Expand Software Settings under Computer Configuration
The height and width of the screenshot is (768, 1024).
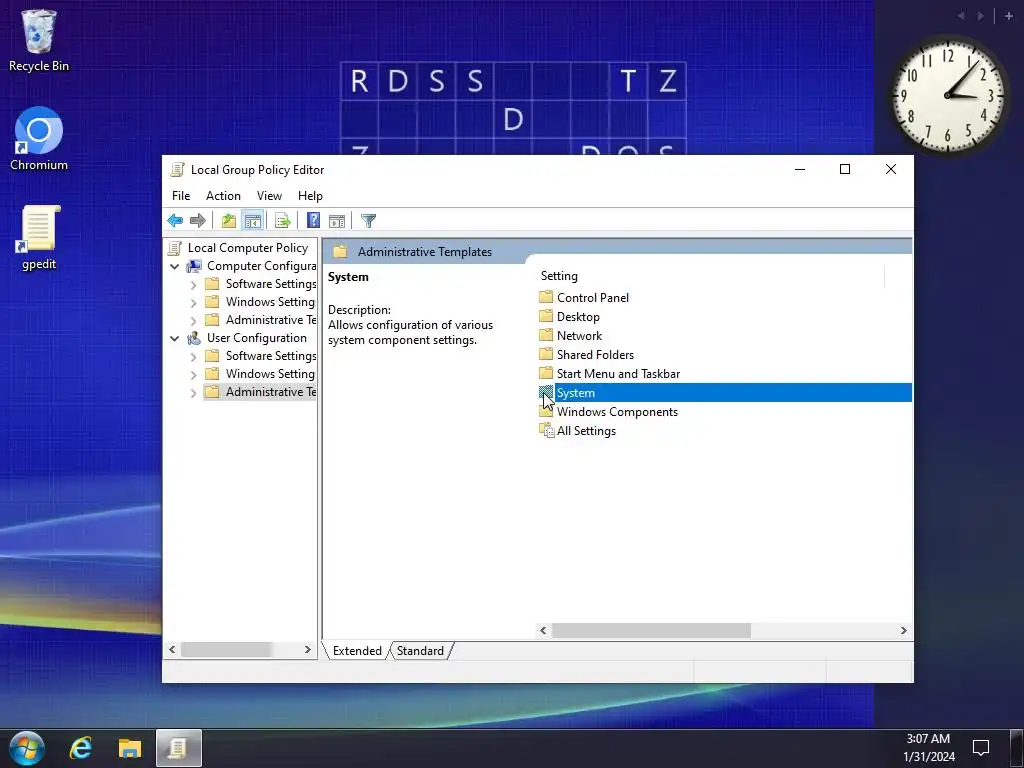click(x=193, y=285)
